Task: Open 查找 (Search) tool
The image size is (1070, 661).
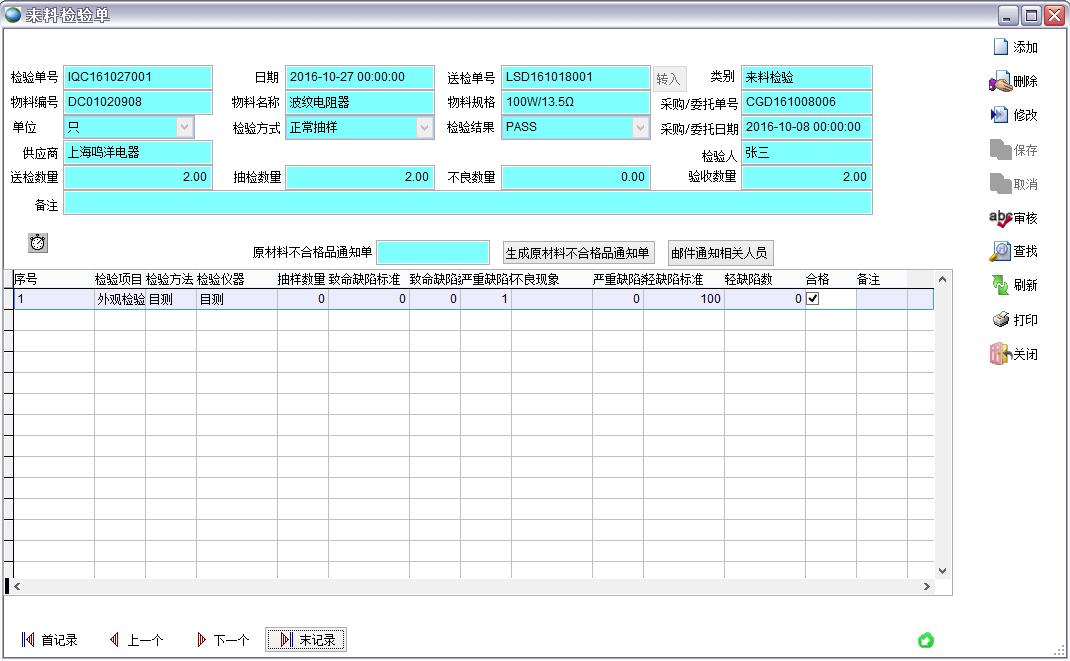Action: tap(1000, 251)
